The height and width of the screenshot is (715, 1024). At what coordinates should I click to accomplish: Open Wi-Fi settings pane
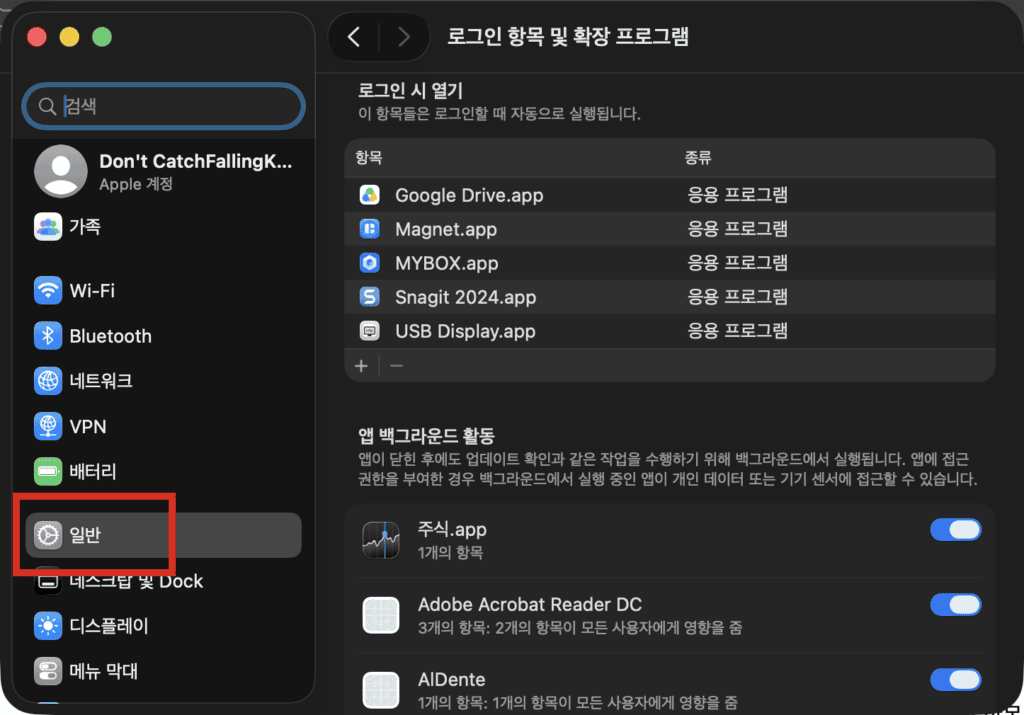click(x=163, y=290)
